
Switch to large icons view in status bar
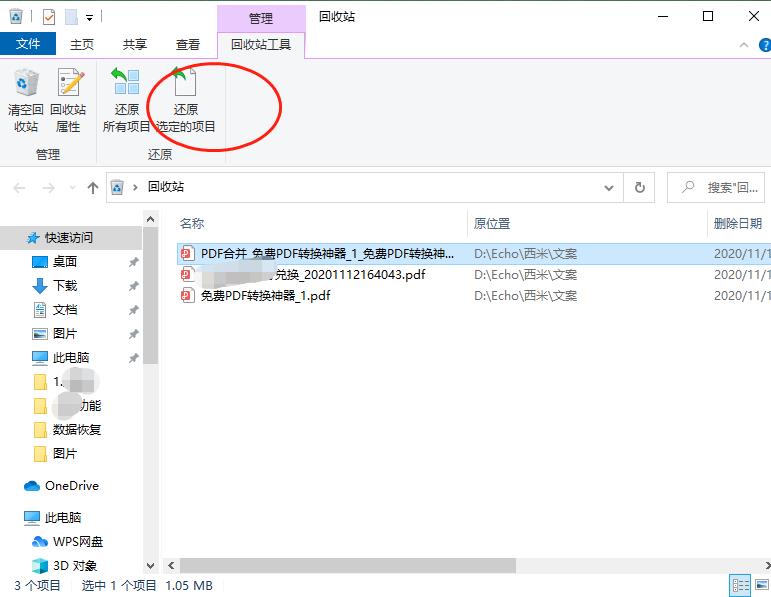click(760, 586)
